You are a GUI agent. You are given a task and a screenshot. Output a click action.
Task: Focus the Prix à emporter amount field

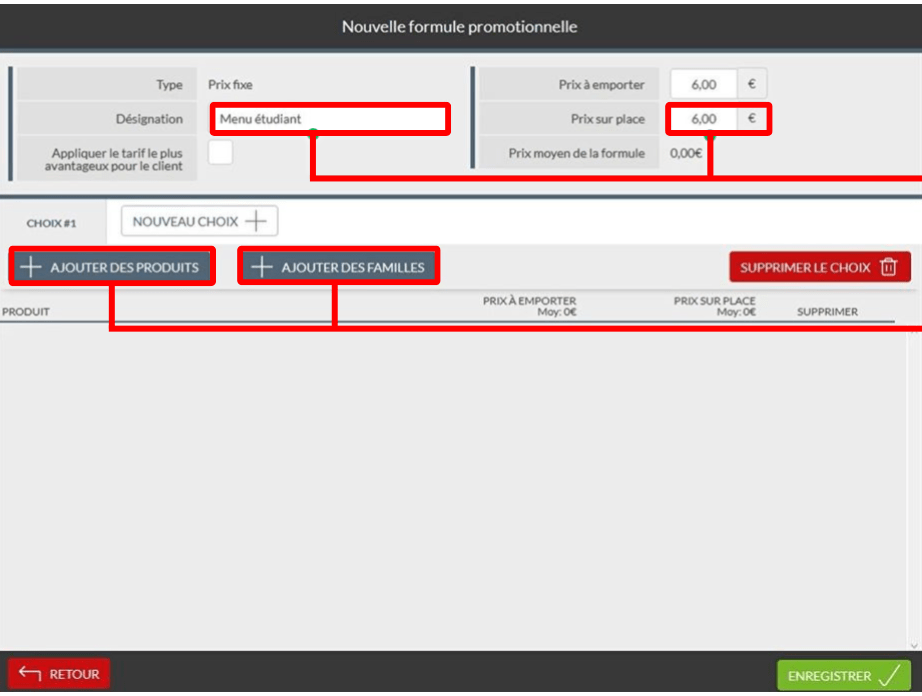(704, 85)
